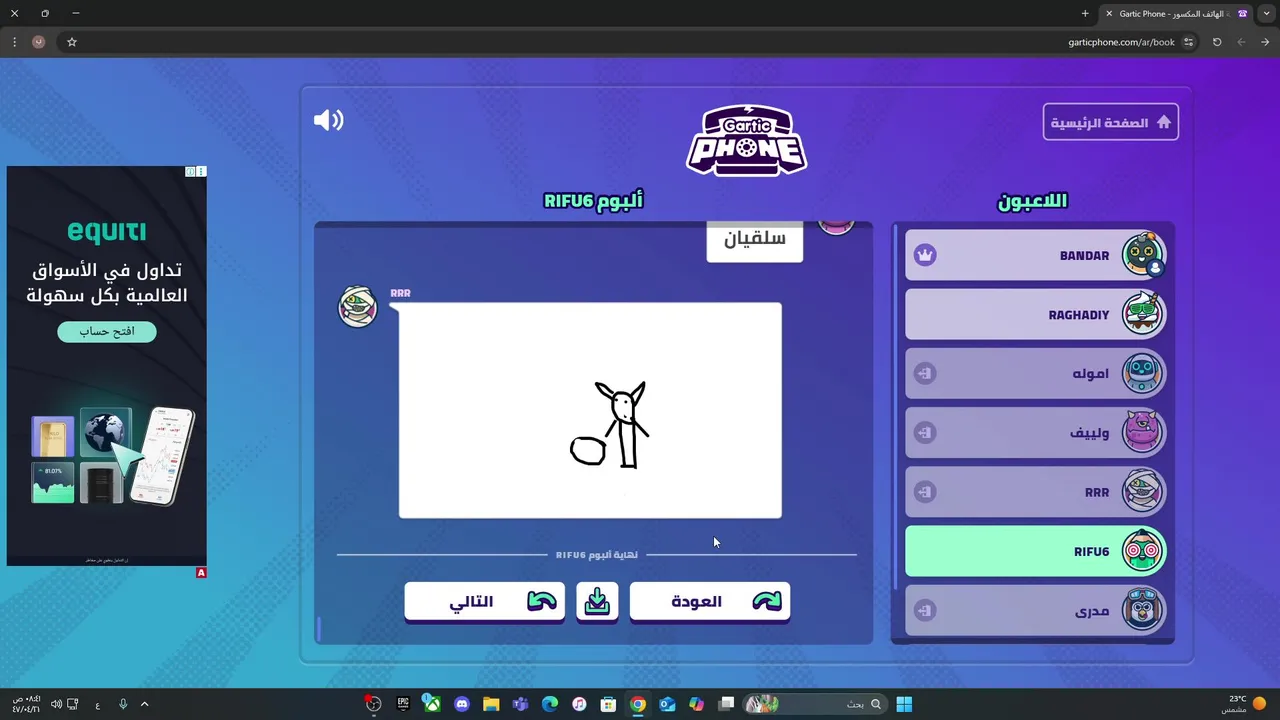Click RIFU6's avatar with spiral eyes
Image resolution: width=1280 pixels, height=720 pixels.
point(1142,551)
